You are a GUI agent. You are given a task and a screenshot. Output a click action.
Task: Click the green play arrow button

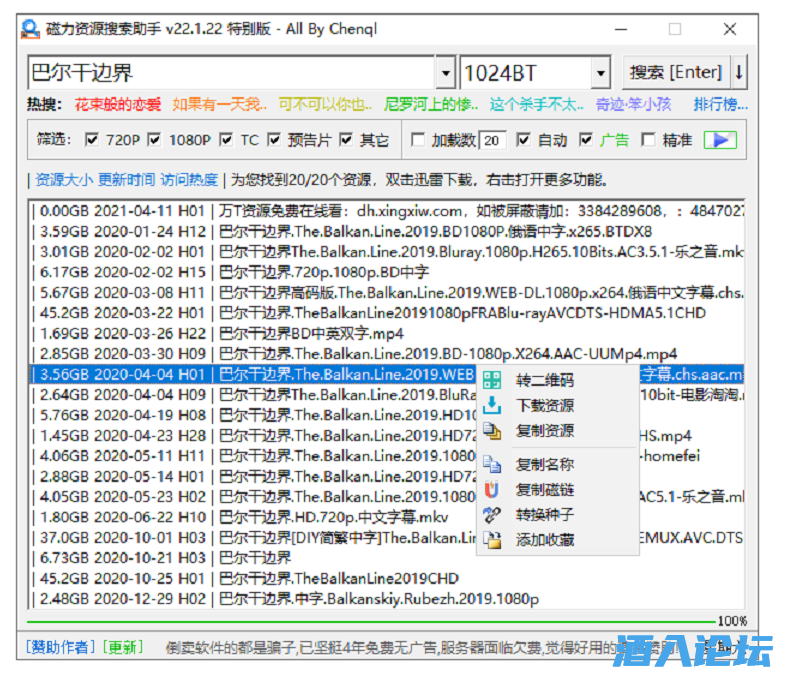pyautogui.click(x=720, y=140)
